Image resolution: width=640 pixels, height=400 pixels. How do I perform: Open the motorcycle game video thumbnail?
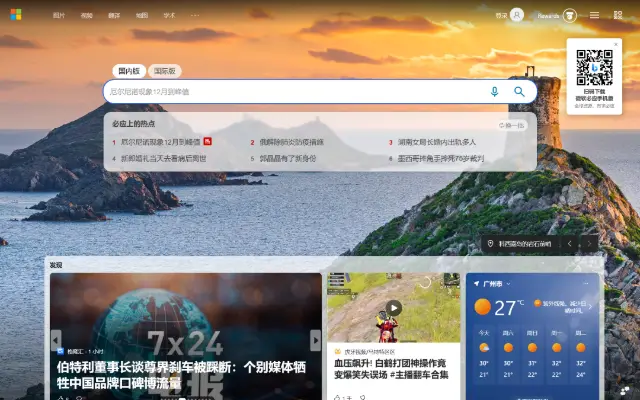pos(393,308)
